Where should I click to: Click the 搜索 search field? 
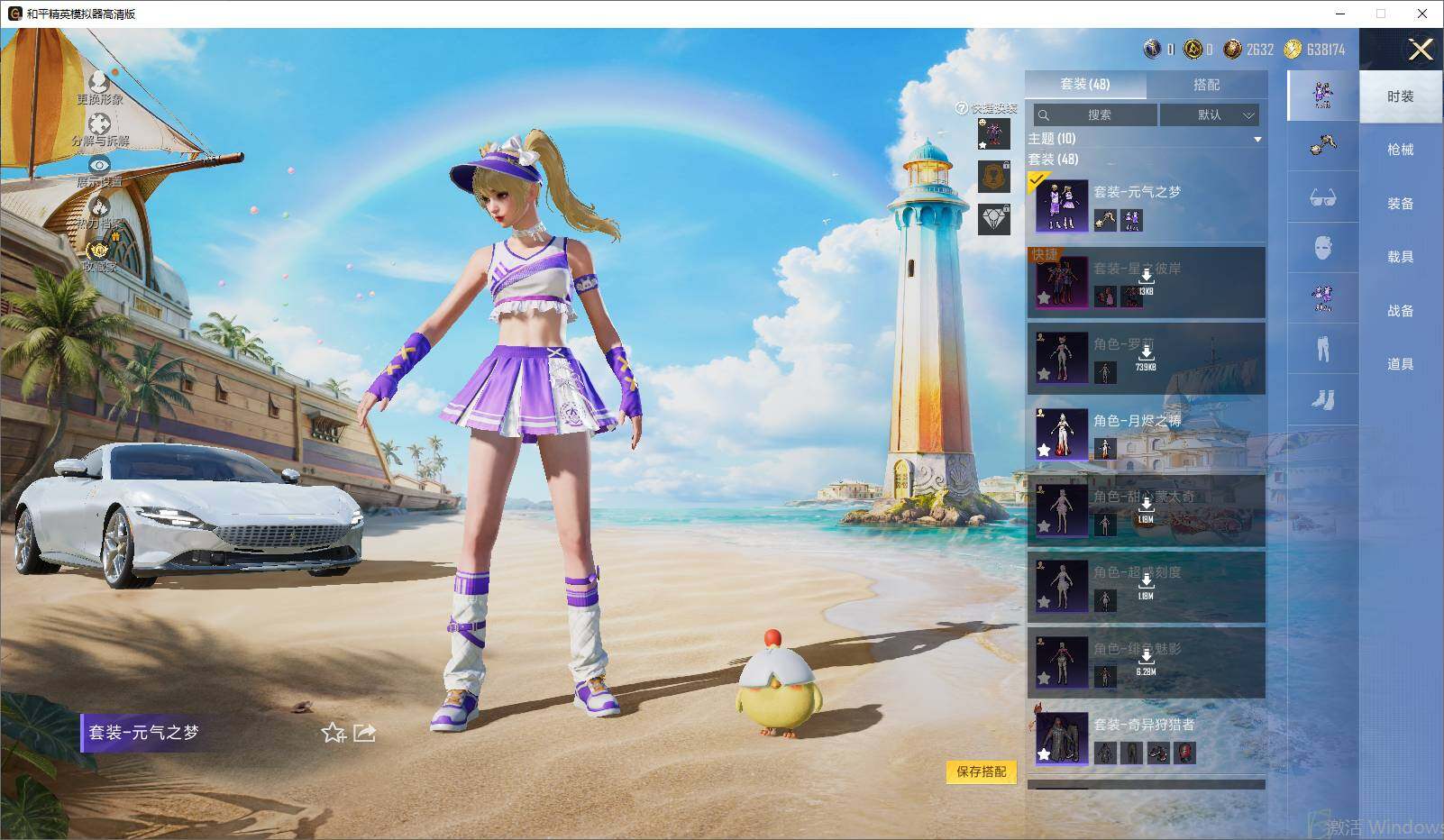point(1095,114)
